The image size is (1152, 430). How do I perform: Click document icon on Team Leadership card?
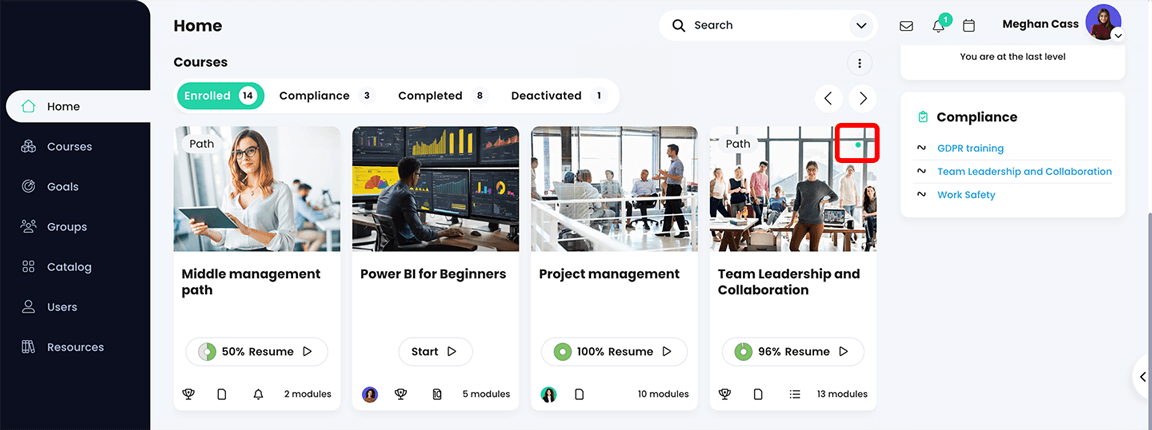758,394
